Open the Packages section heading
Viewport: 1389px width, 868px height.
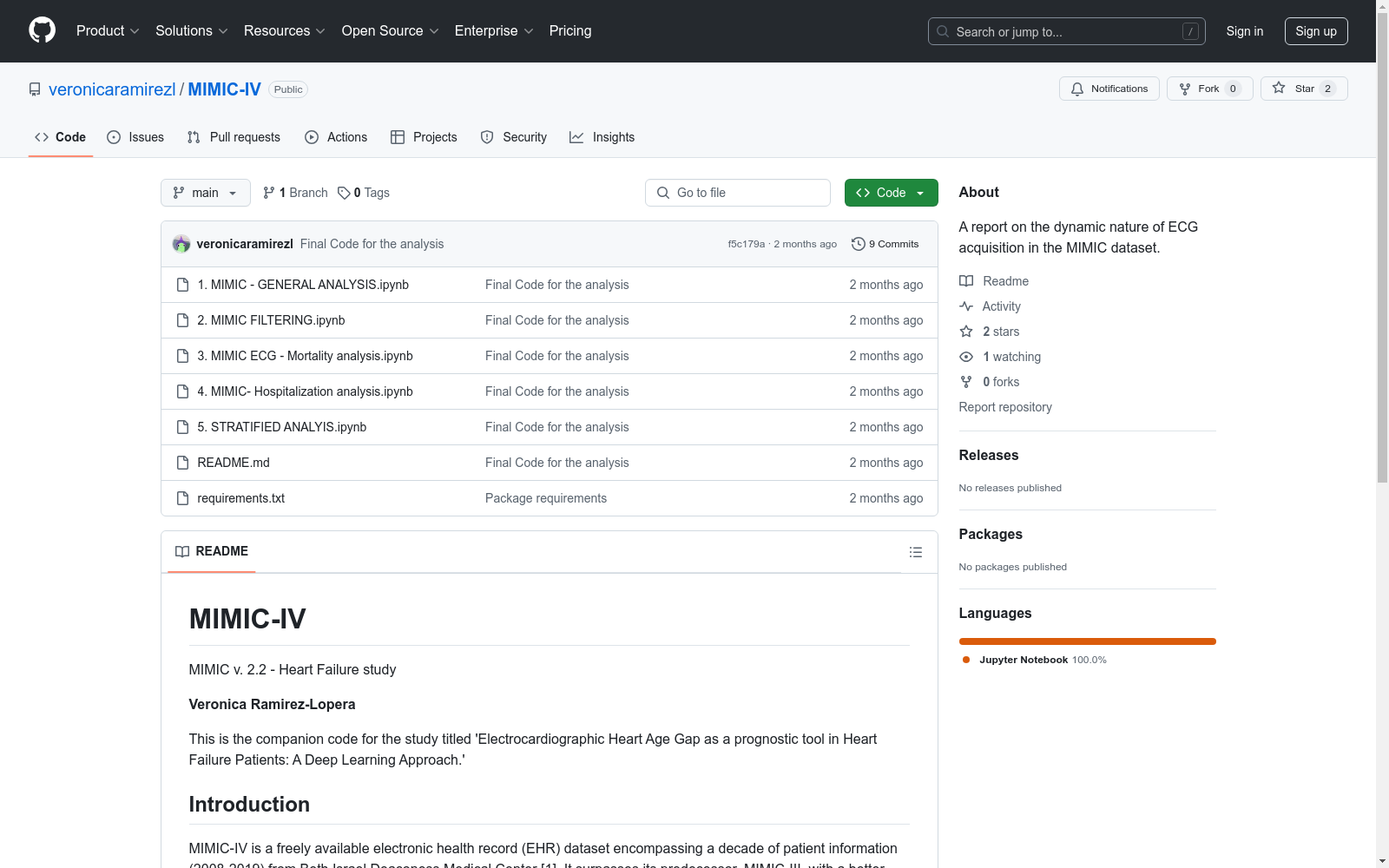[991, 534]
